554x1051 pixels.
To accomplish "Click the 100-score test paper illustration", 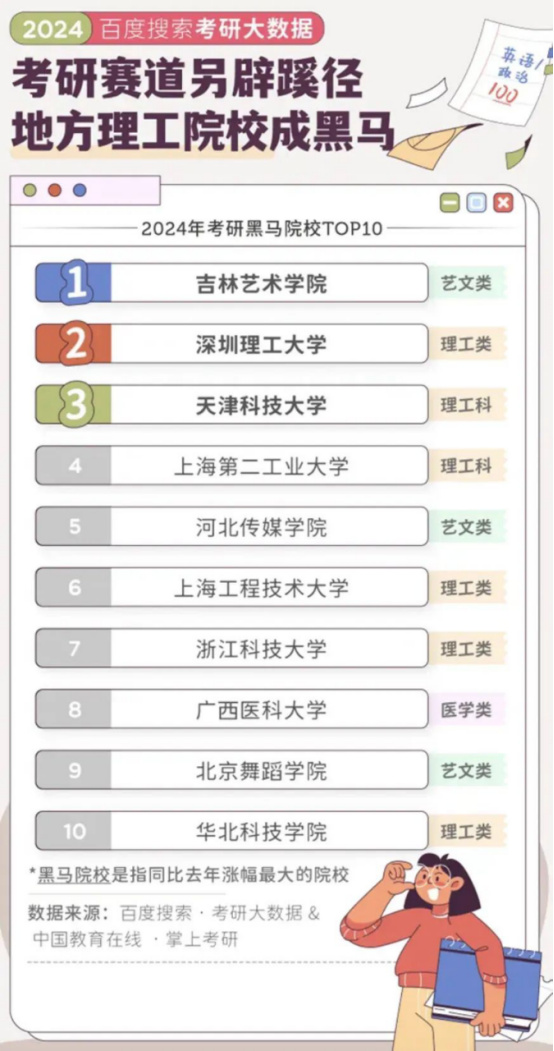I will coord(502,72).
